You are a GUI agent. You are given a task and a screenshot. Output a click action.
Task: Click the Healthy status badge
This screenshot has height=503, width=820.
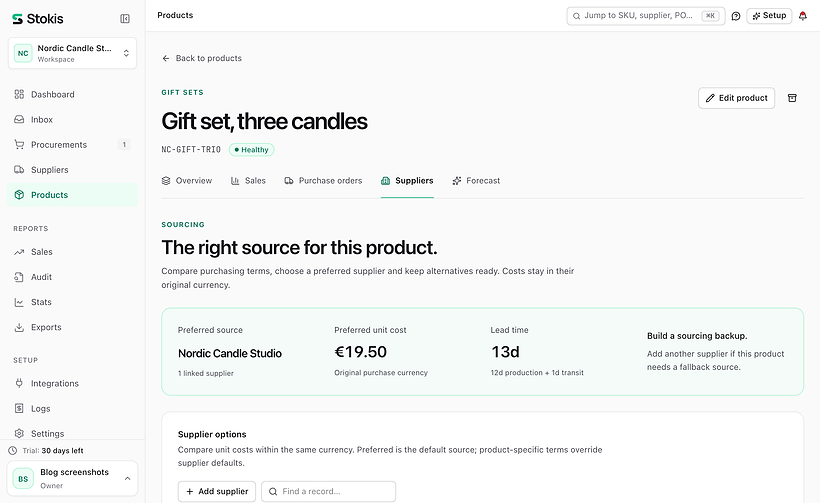[x=252, y=150]
